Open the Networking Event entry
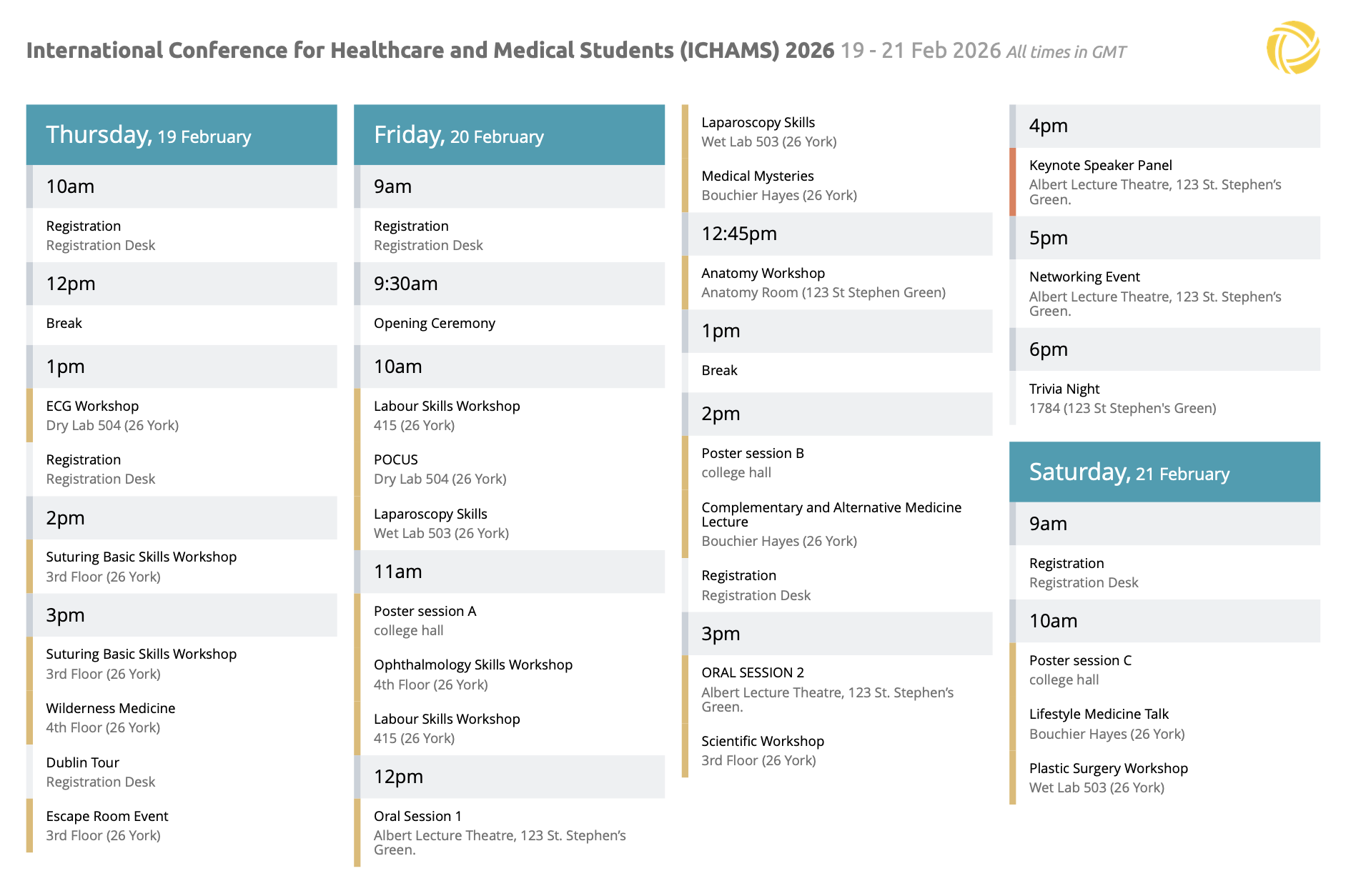Image resolution: width=1361 pixels, height=896 pixels. click(x=1164, y=294)
